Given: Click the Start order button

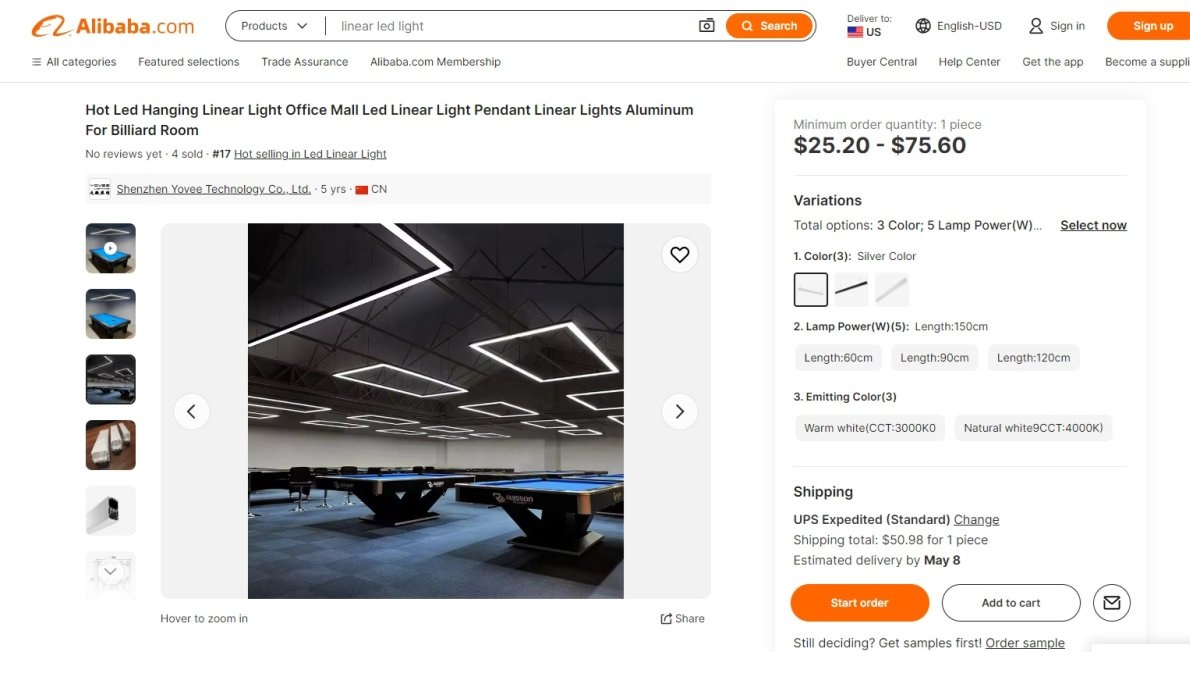Looking at the screenshot, I should pos(859,602).
